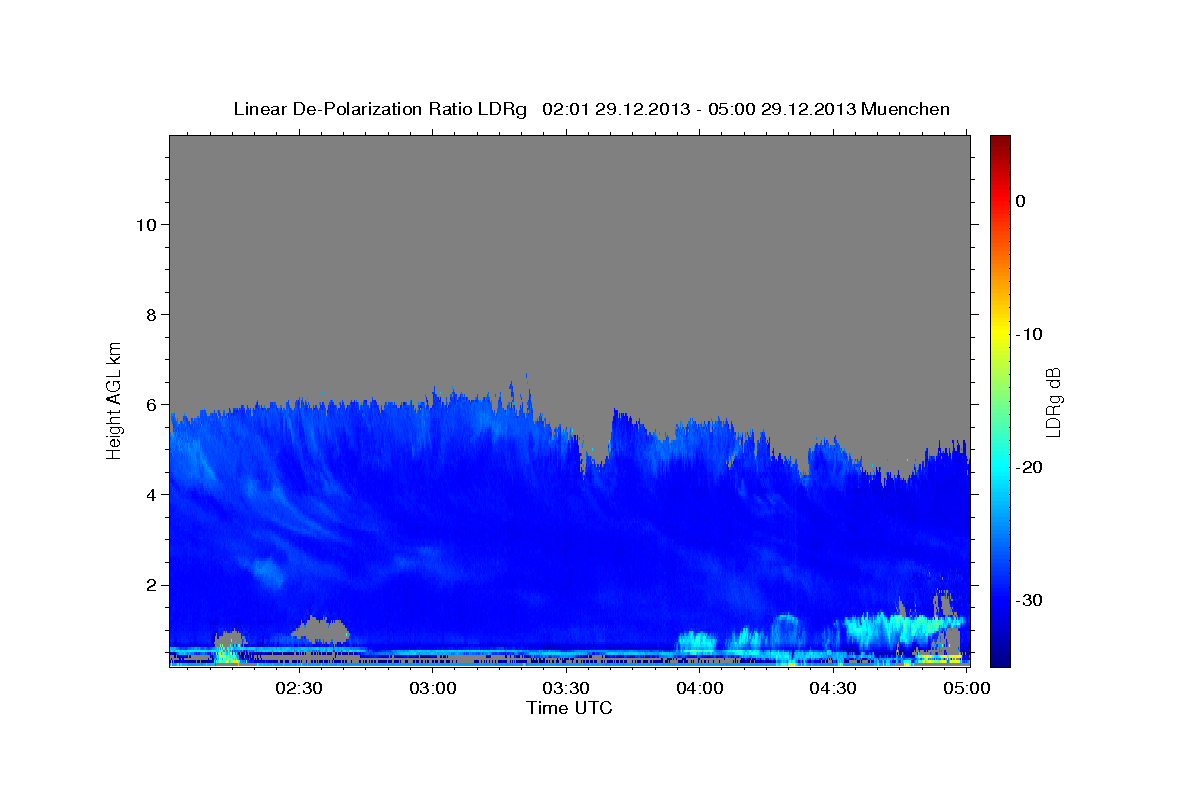
Task: Click the '03:00' time tick label
Action: (x=433, y=689)
